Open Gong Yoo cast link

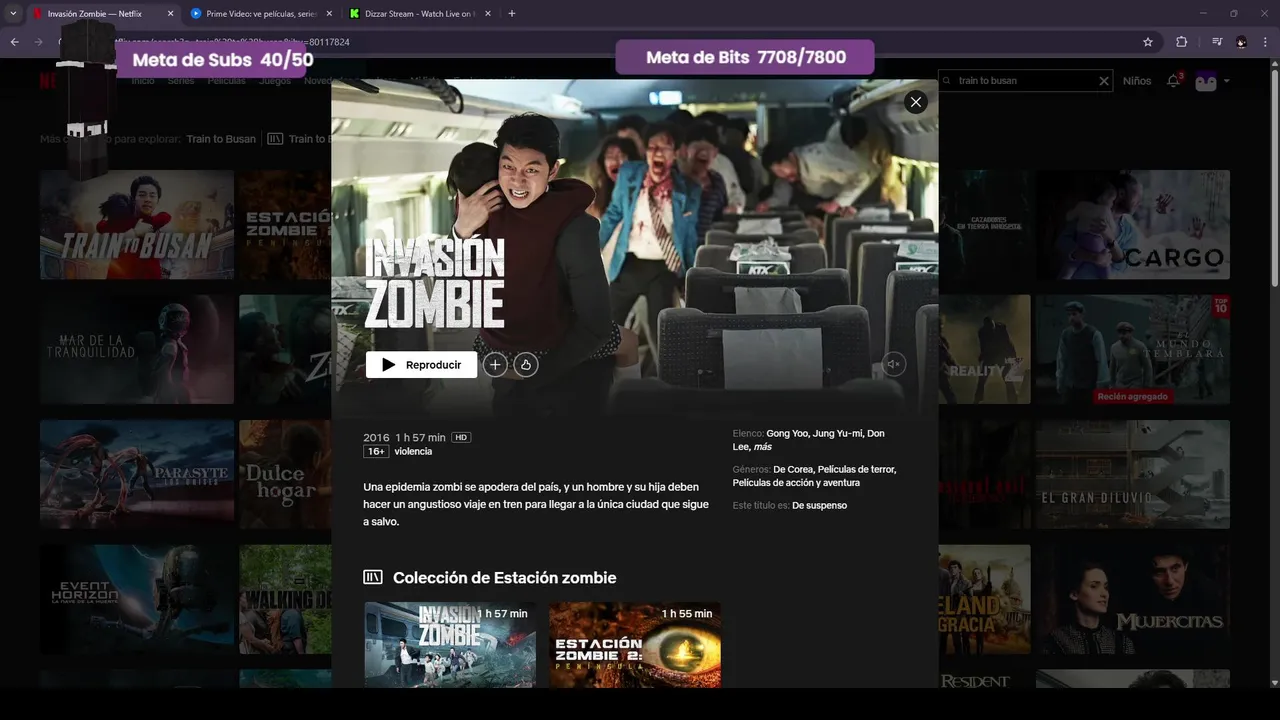[788, 433]
